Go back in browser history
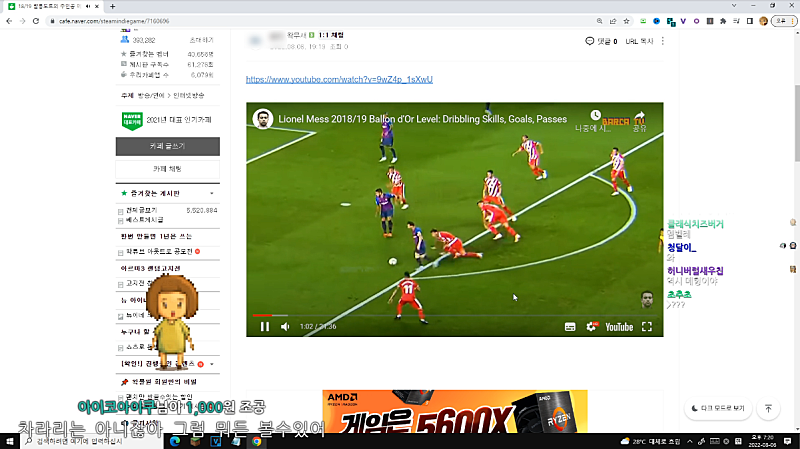The height and width of the screenshot is (449, 800). 9,21
